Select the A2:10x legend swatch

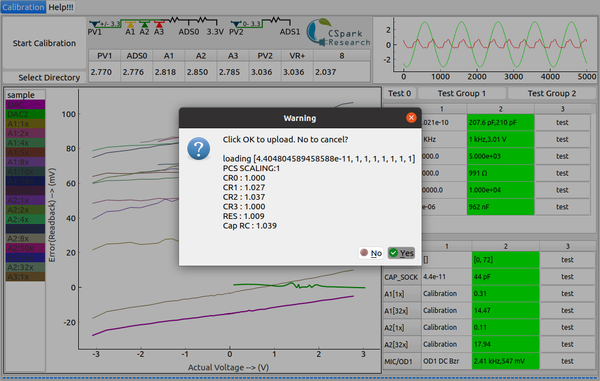tap(26, 248)
